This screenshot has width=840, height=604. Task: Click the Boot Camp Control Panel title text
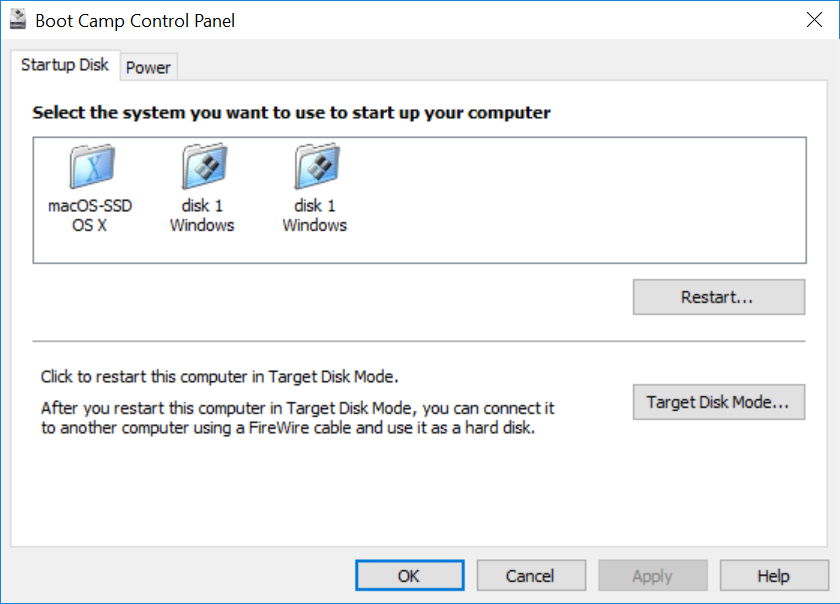pyautogui.click(x=135, y=20)
